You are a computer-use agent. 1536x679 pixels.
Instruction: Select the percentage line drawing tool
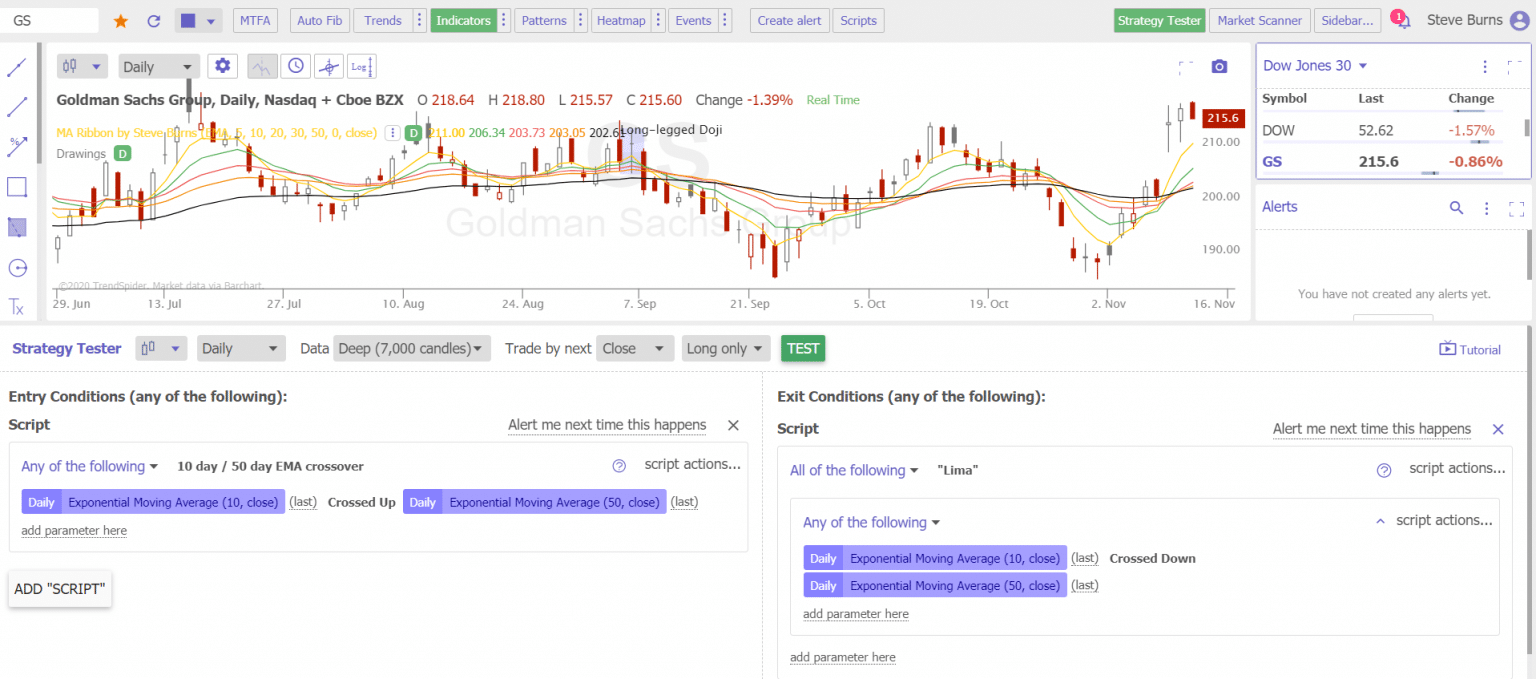click(16, 146)
